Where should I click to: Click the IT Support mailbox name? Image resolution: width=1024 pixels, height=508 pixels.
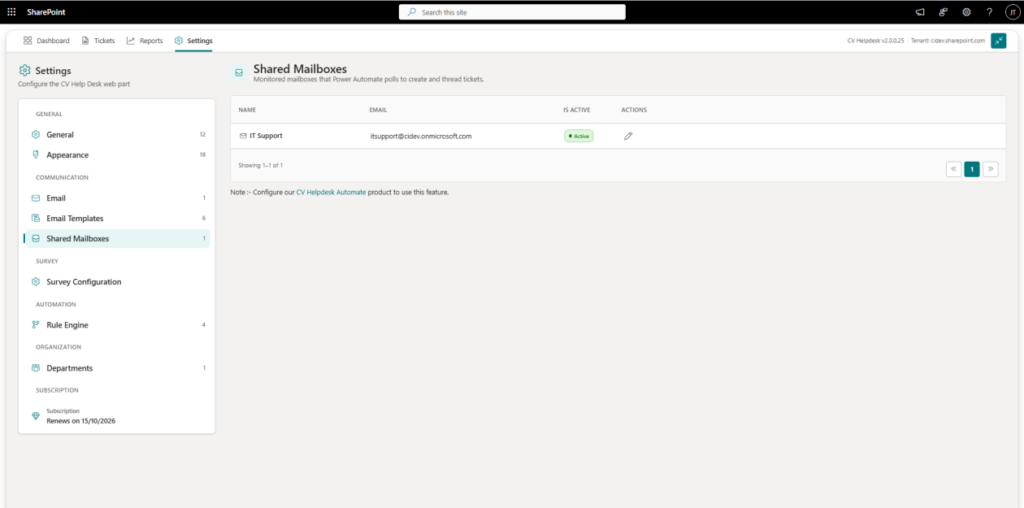[x=266, y=136]
